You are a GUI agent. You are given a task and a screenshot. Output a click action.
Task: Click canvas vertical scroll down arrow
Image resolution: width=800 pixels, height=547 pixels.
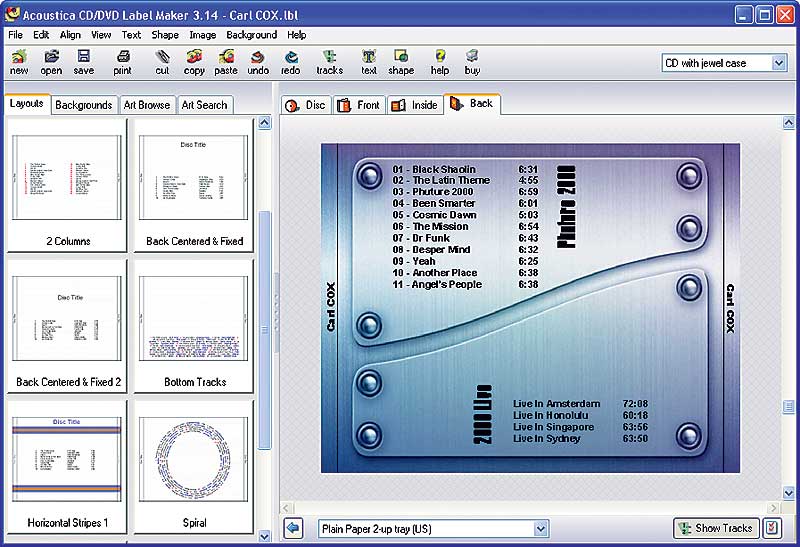788,493
